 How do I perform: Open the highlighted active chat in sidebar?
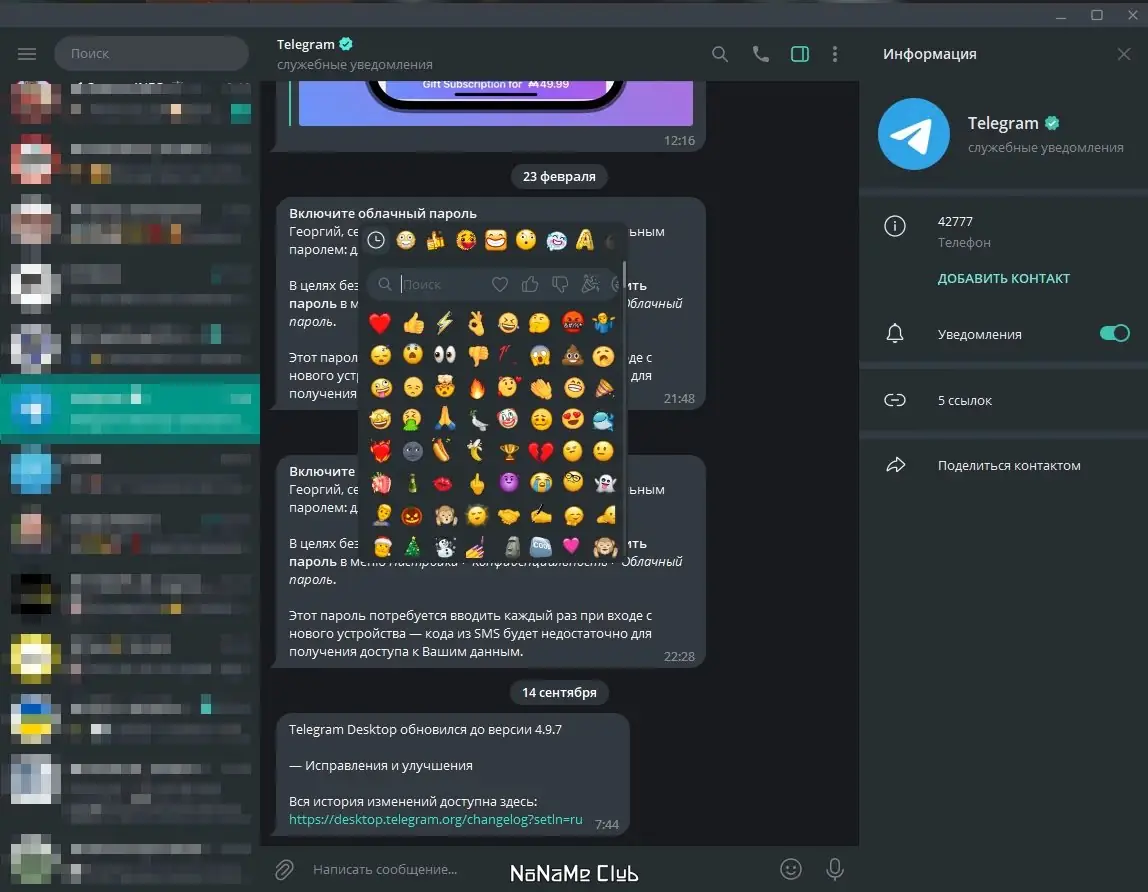pyautogui.click(x=130, y=409)
